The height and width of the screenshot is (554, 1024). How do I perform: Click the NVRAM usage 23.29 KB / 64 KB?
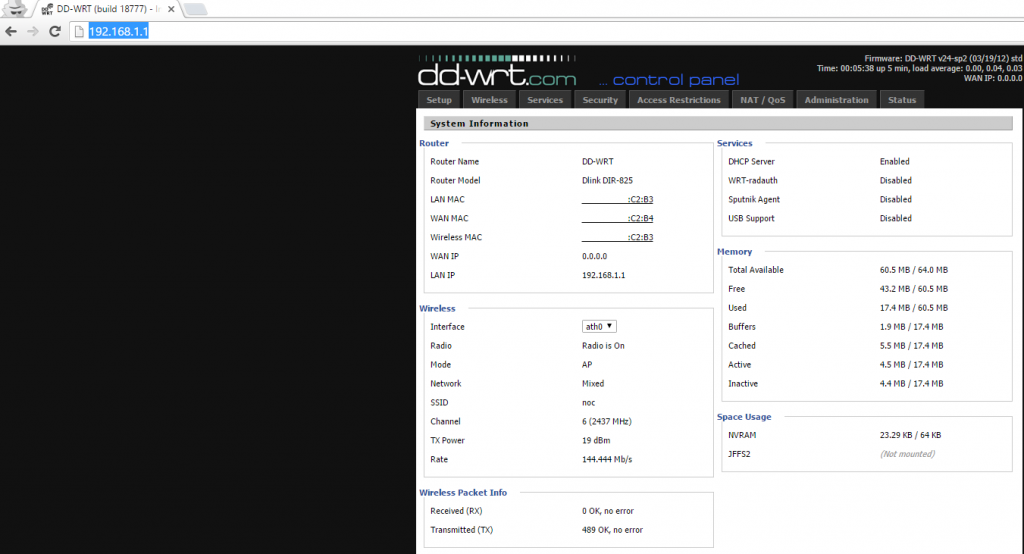pyautogui.click(x=910, y=435)
